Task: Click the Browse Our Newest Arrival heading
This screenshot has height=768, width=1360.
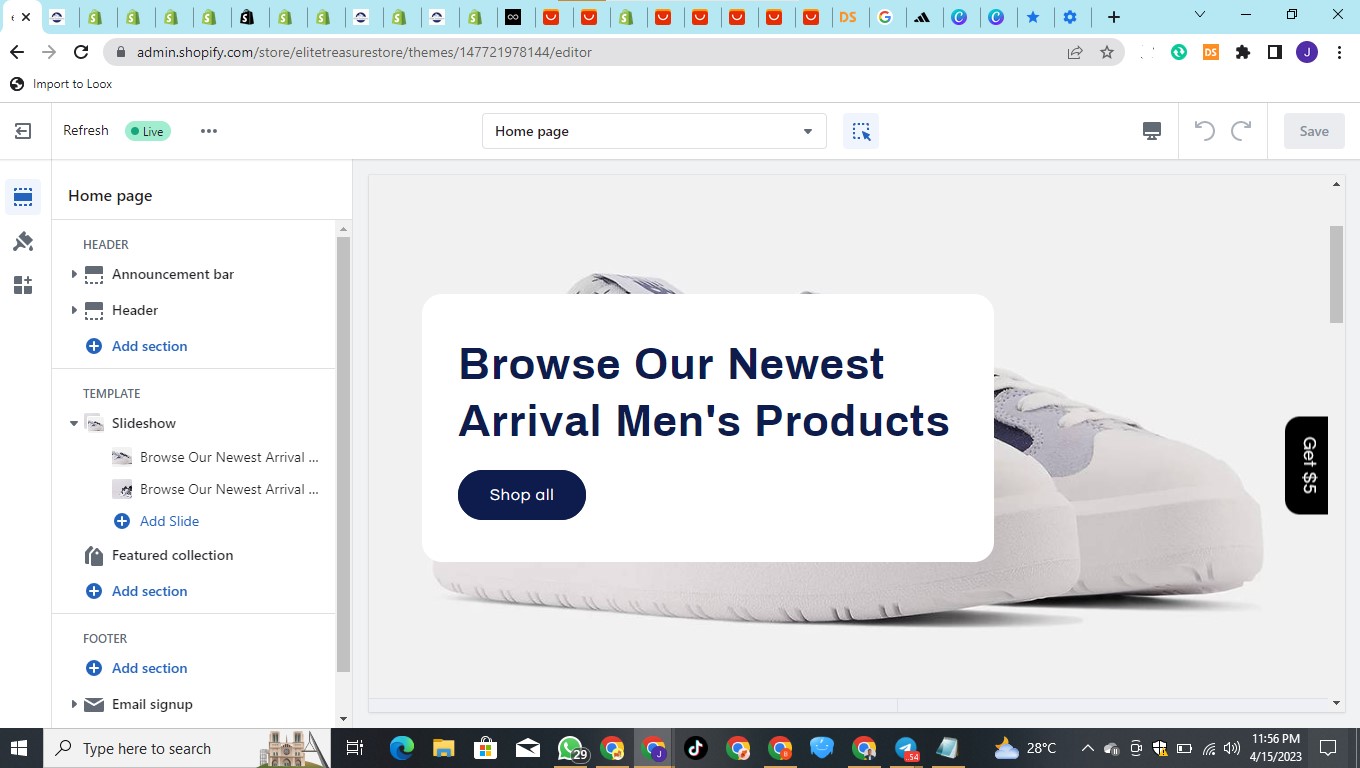Action: click(704, 392)
